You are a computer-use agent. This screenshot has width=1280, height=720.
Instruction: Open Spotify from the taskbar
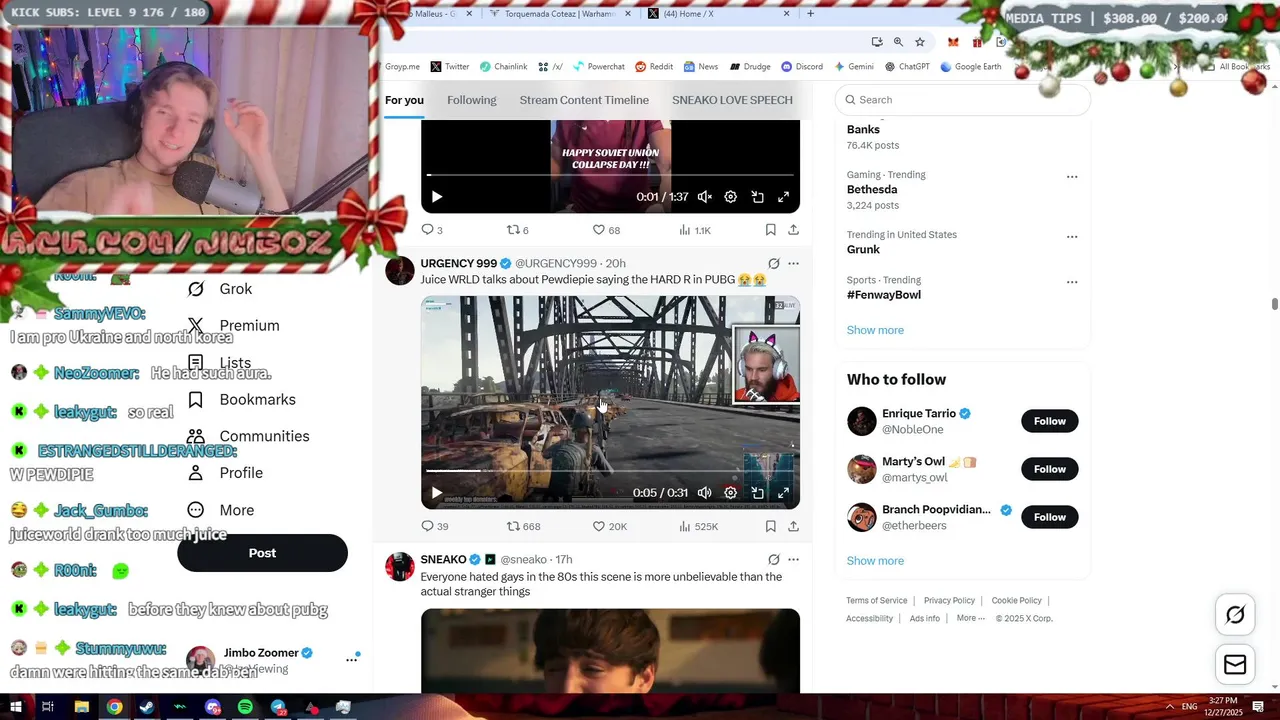pos(245,707)
